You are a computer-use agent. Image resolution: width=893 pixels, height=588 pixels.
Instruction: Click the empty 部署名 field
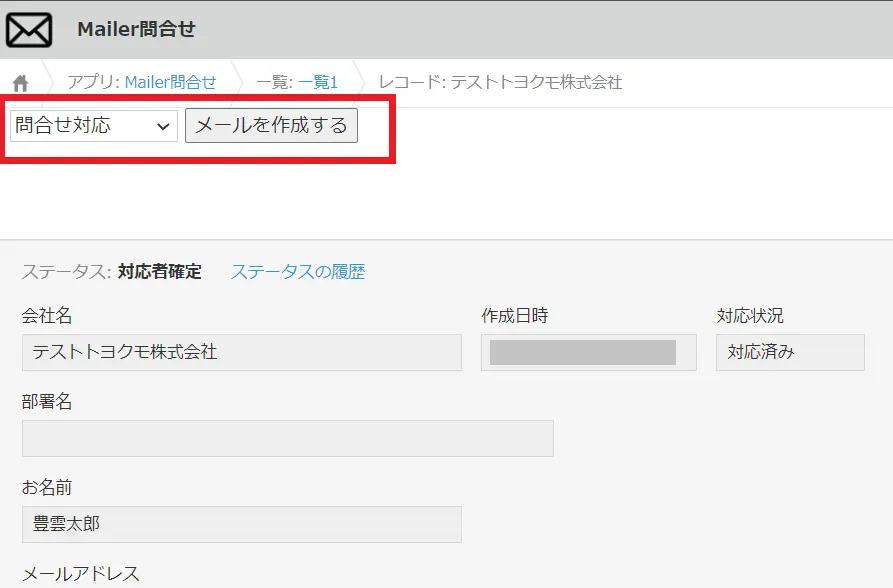click(x=288, y=438)
